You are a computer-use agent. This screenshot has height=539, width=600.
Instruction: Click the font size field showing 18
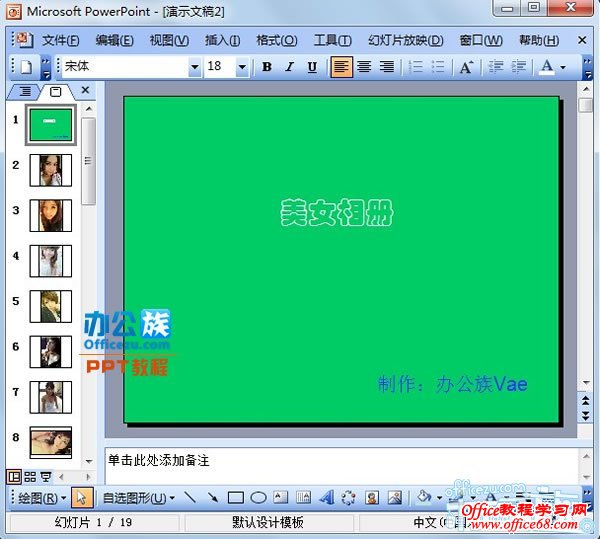pyautogui.click(x=220, y=67)
